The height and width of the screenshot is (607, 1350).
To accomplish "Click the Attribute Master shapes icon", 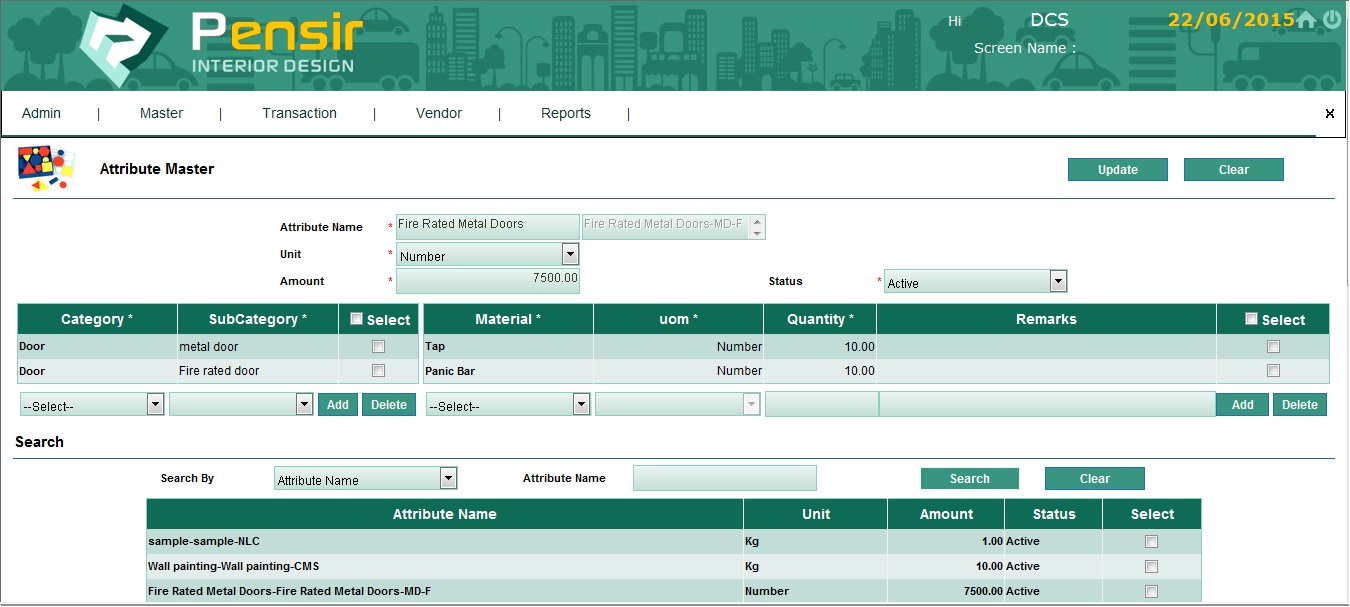I will pos(46,169).
